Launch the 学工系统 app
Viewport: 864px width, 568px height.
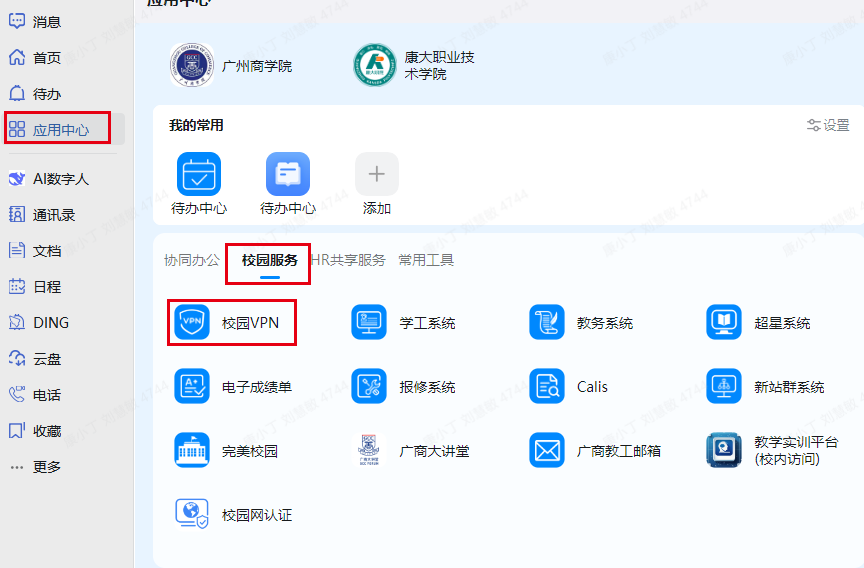tap(369, 323)
